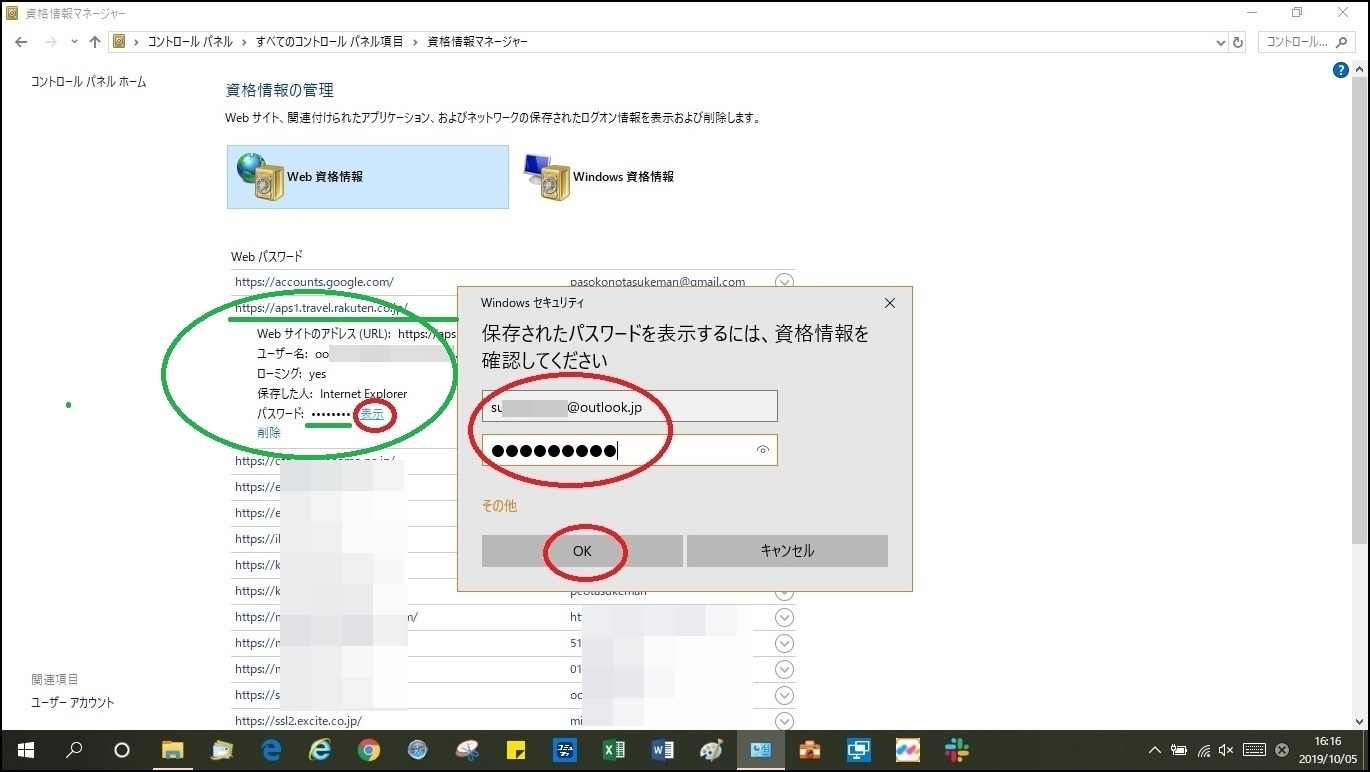Click コントロール パネル breadcrumb
Viewport: 1370px width, 772px height.
coord(190,42)
